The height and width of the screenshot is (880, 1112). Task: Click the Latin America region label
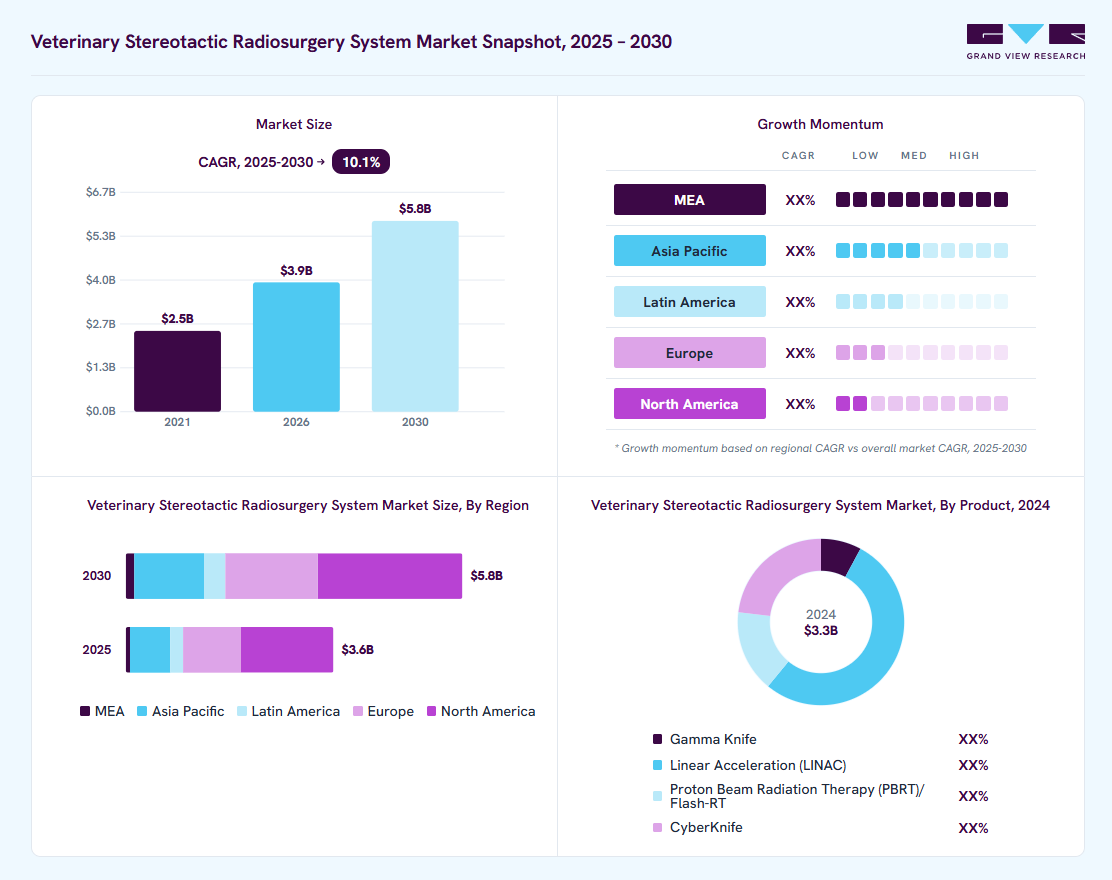689,302
